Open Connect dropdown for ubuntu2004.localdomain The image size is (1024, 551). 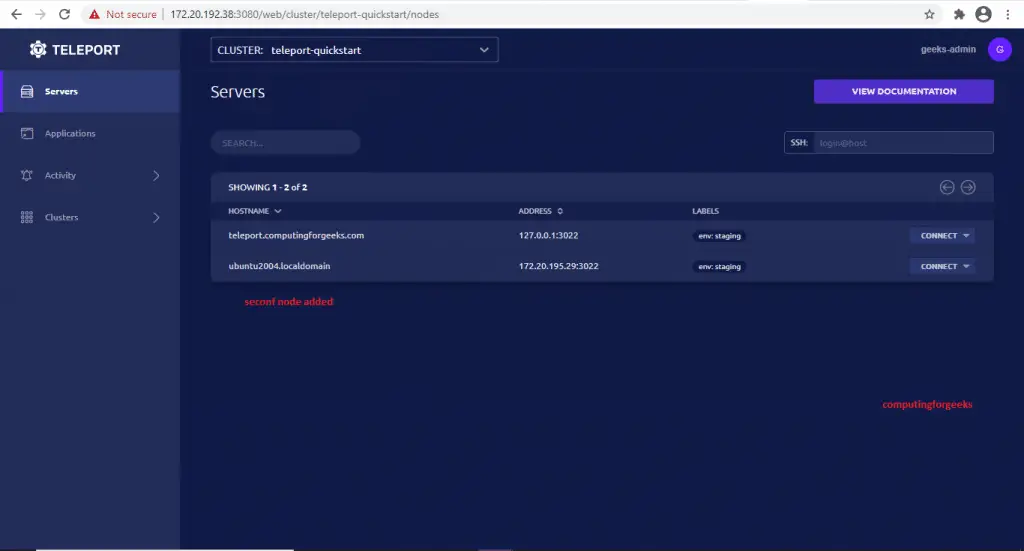click(942, 266)
